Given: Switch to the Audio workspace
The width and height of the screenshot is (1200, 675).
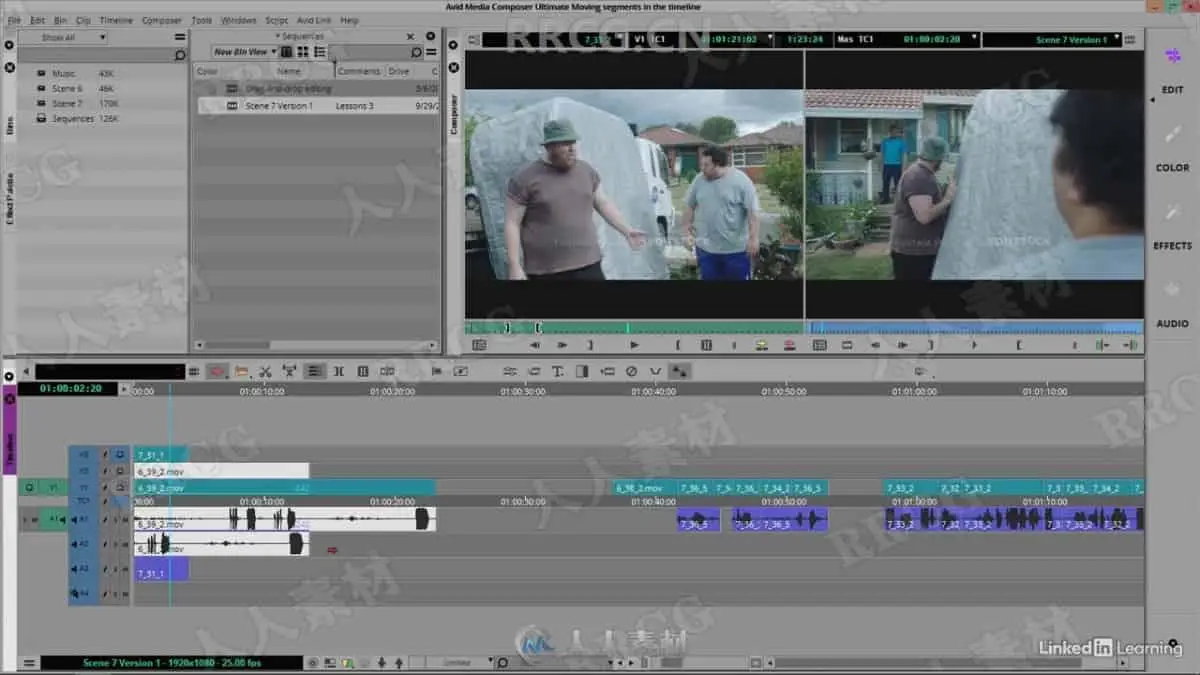Looking at the screenshot, I should [1172, 324].
